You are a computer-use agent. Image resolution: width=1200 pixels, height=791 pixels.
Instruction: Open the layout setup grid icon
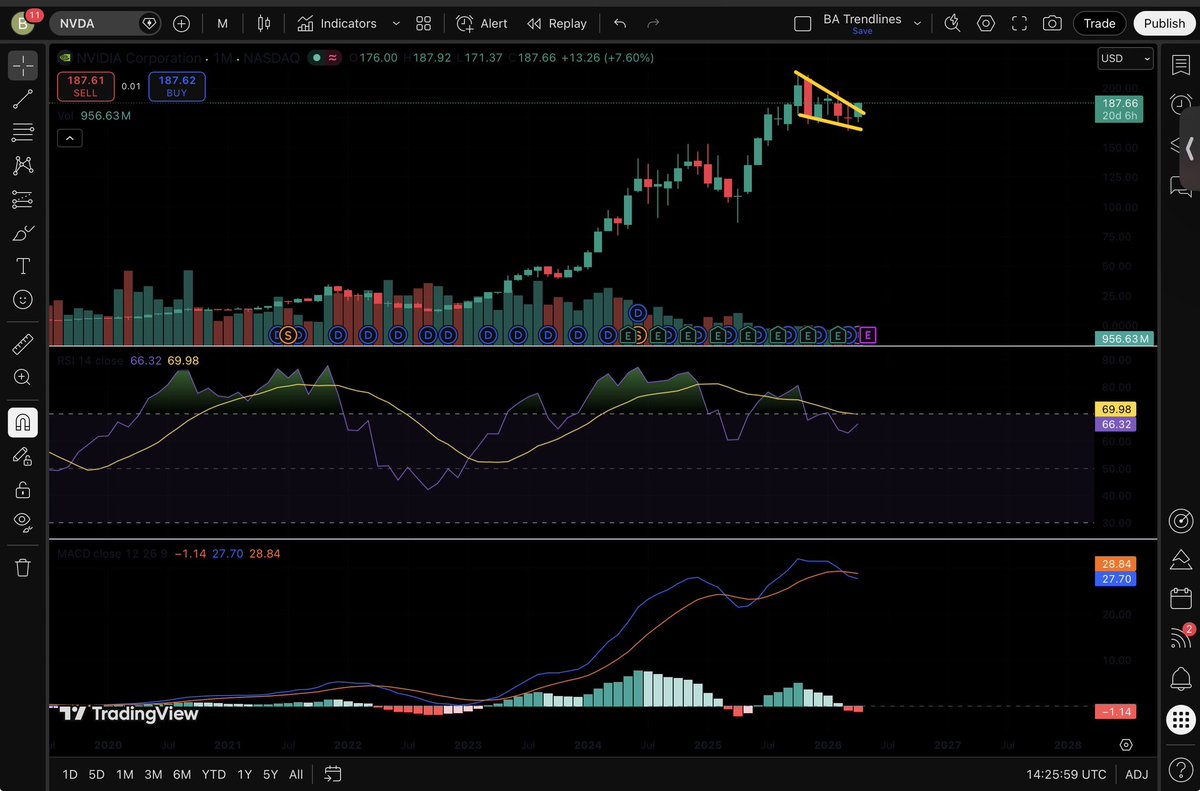click(424, 23)
